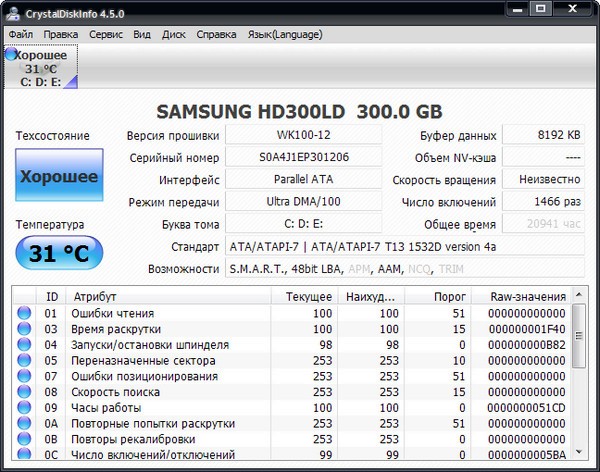Open the Диск menu

(174, 34)
